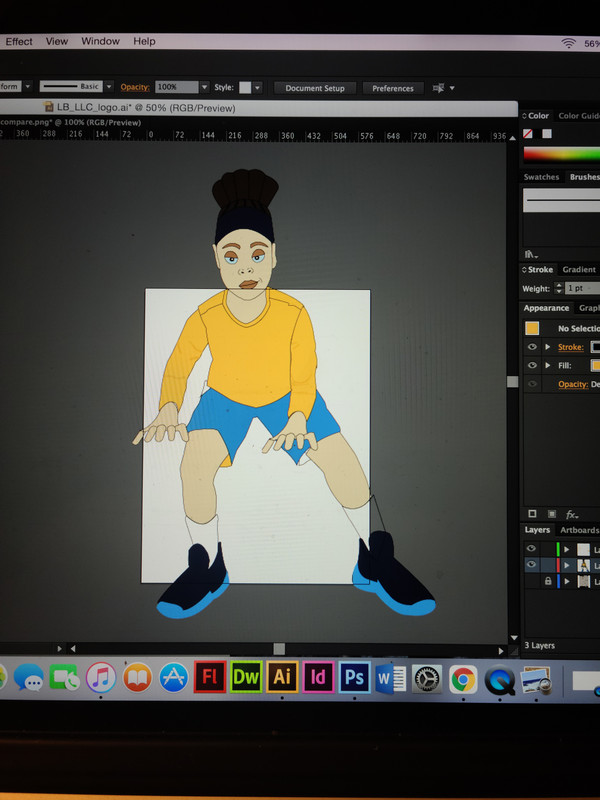
Task: Open Brush Libraries menu icon
Action: coord(531,254)
